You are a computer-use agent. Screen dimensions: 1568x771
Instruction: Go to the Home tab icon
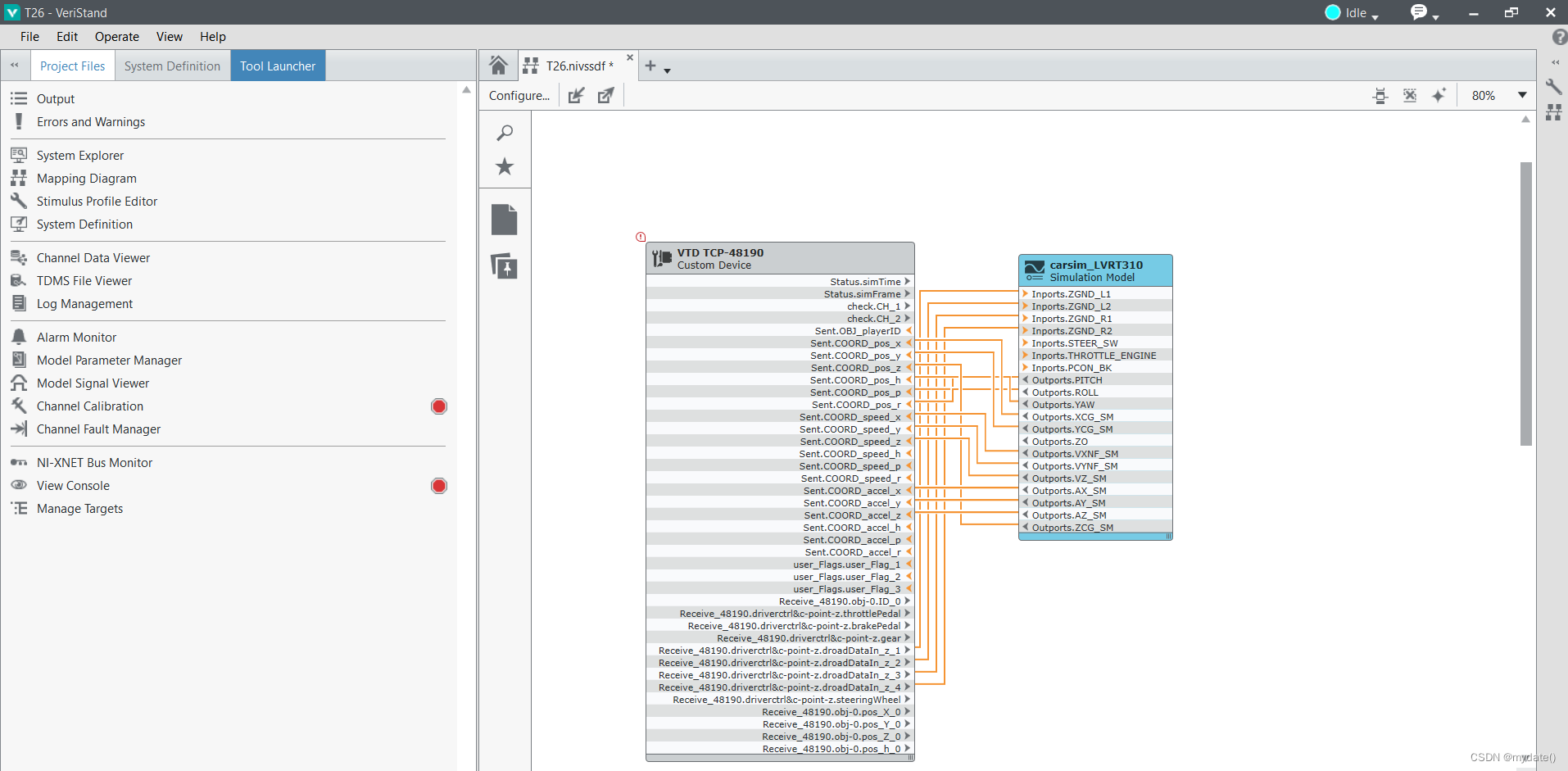498,66
